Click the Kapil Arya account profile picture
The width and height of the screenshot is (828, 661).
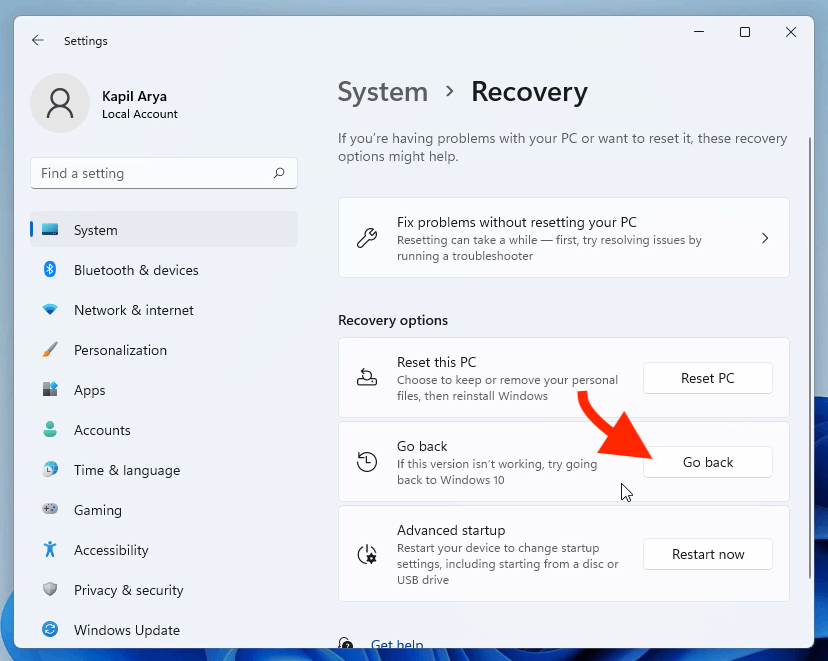[x=60, y=103]
